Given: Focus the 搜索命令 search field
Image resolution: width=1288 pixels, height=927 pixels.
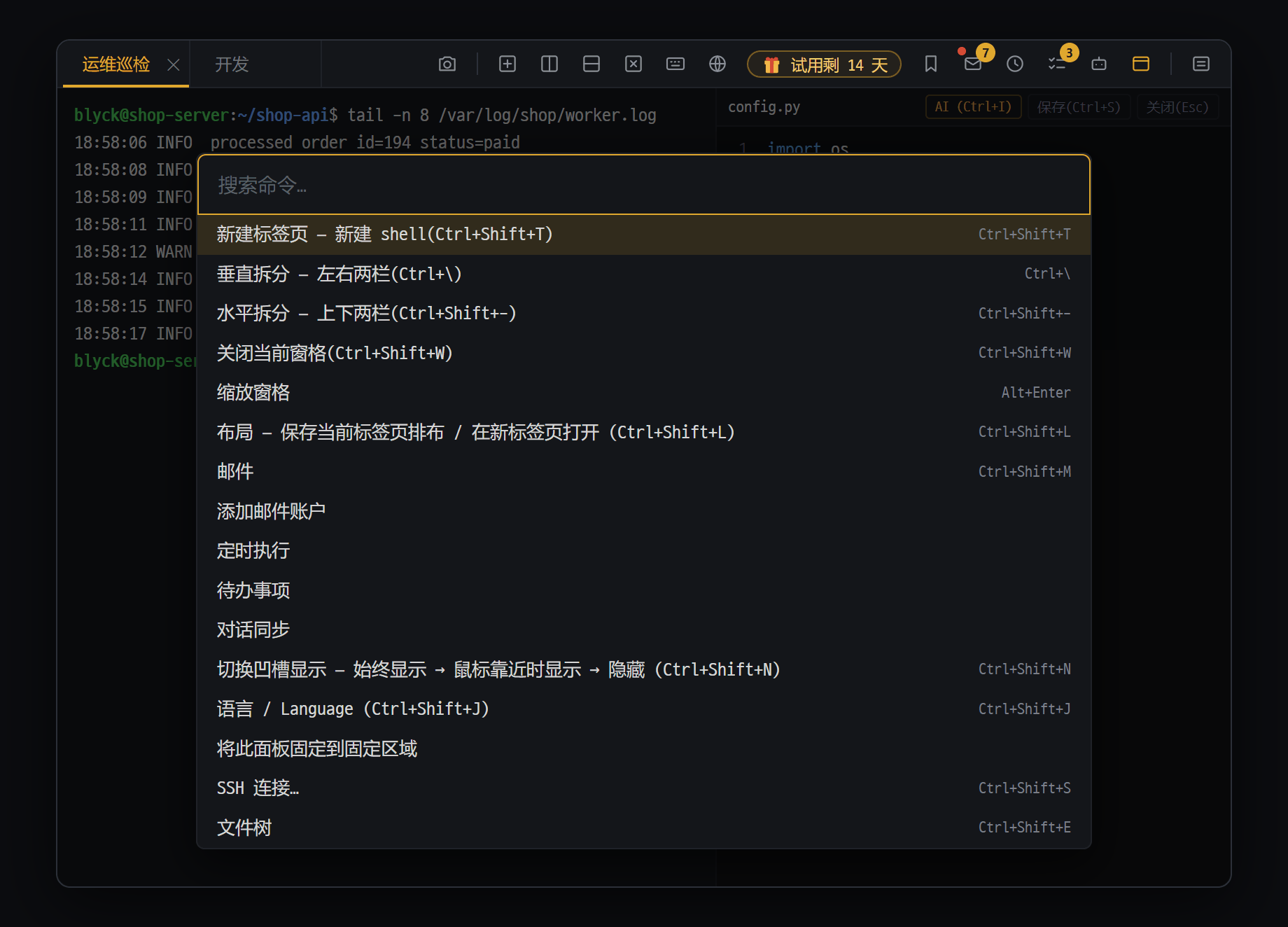Looking at the screenshot, I should pyautogui.click(x=644, y=185).
